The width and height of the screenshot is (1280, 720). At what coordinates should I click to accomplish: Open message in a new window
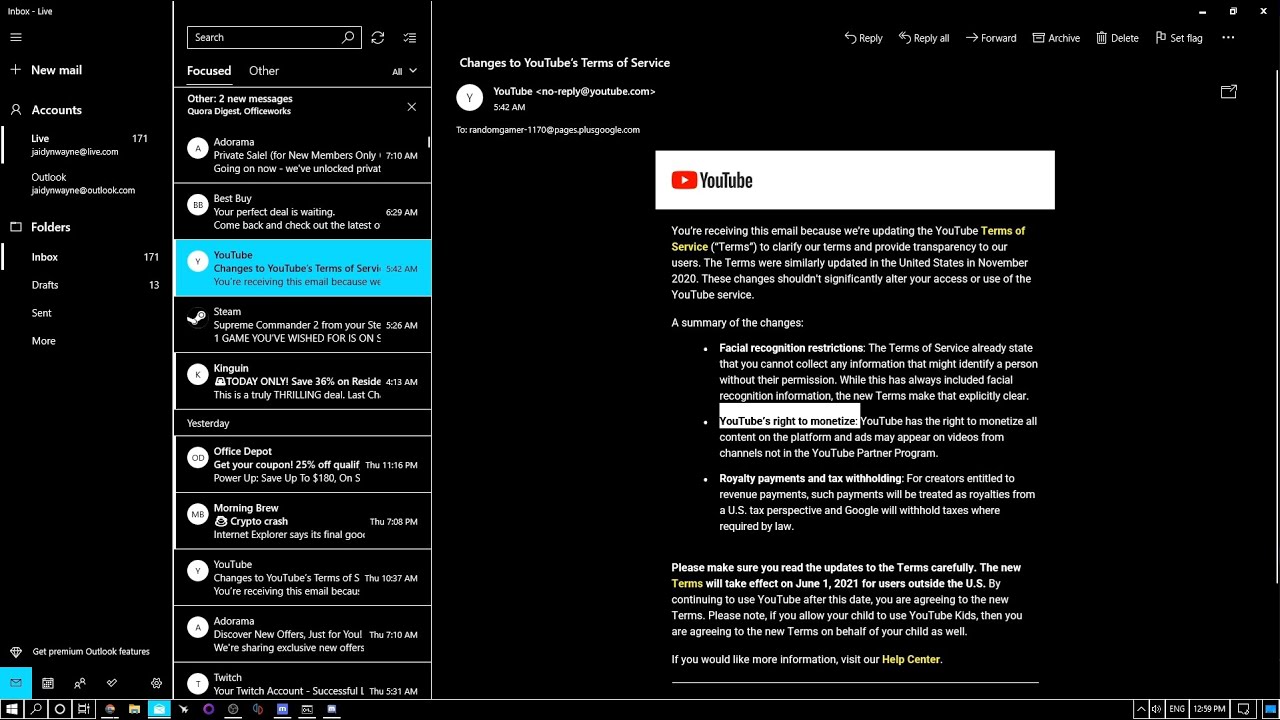point(1229,92)
